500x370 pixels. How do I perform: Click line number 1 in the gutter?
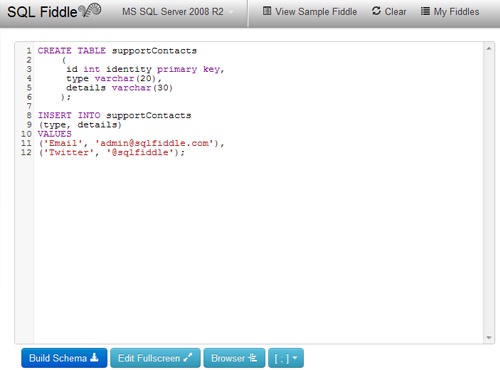(29, 51)
